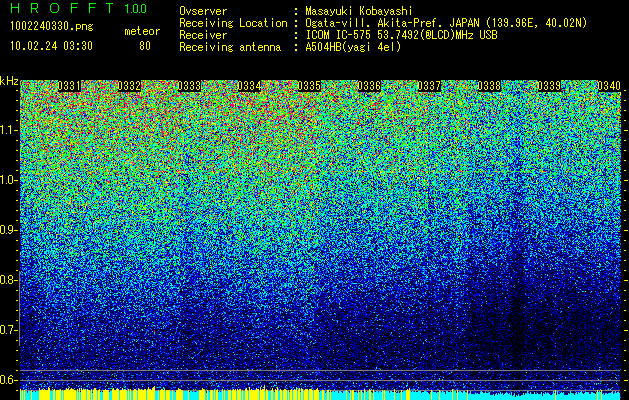
Task: Click the 0331 time marker
Action: 69,86
